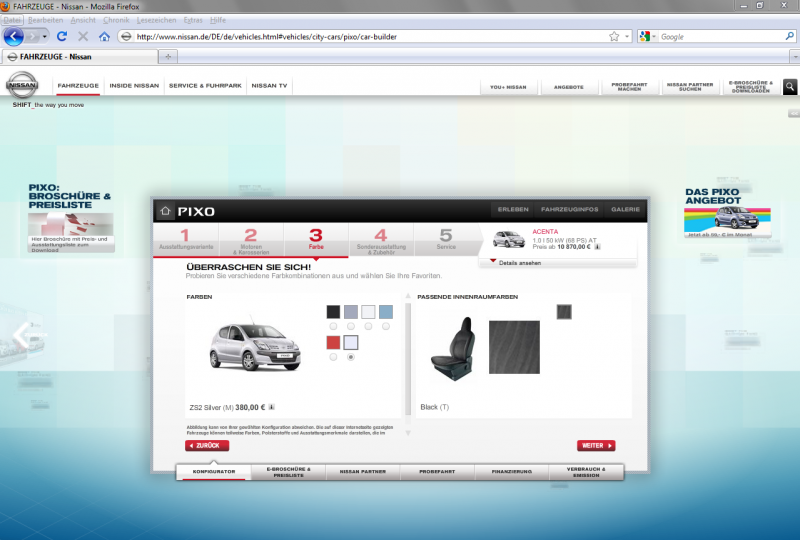Viewport: 800px width, 540px height.
Task: Select radio button under grey-blue swatch
Action: 351,326
